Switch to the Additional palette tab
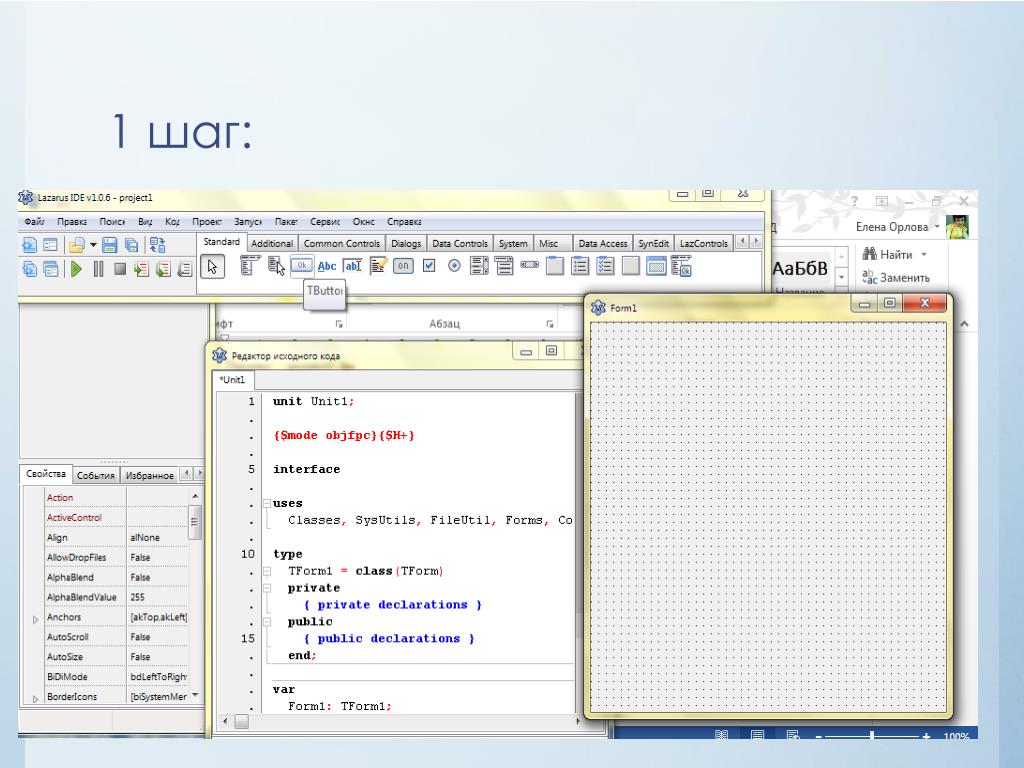The height and width of the screenshot is (768, 1024). [x=272, y=244]
